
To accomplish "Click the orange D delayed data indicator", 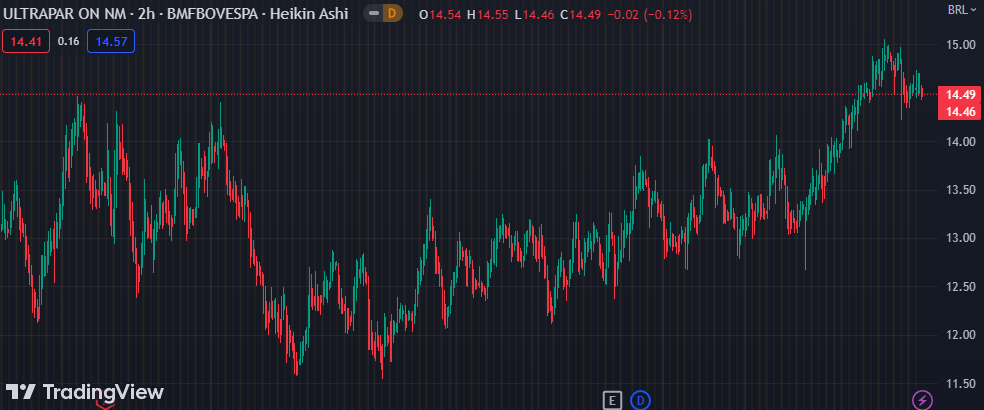I will tap(392, 13).
